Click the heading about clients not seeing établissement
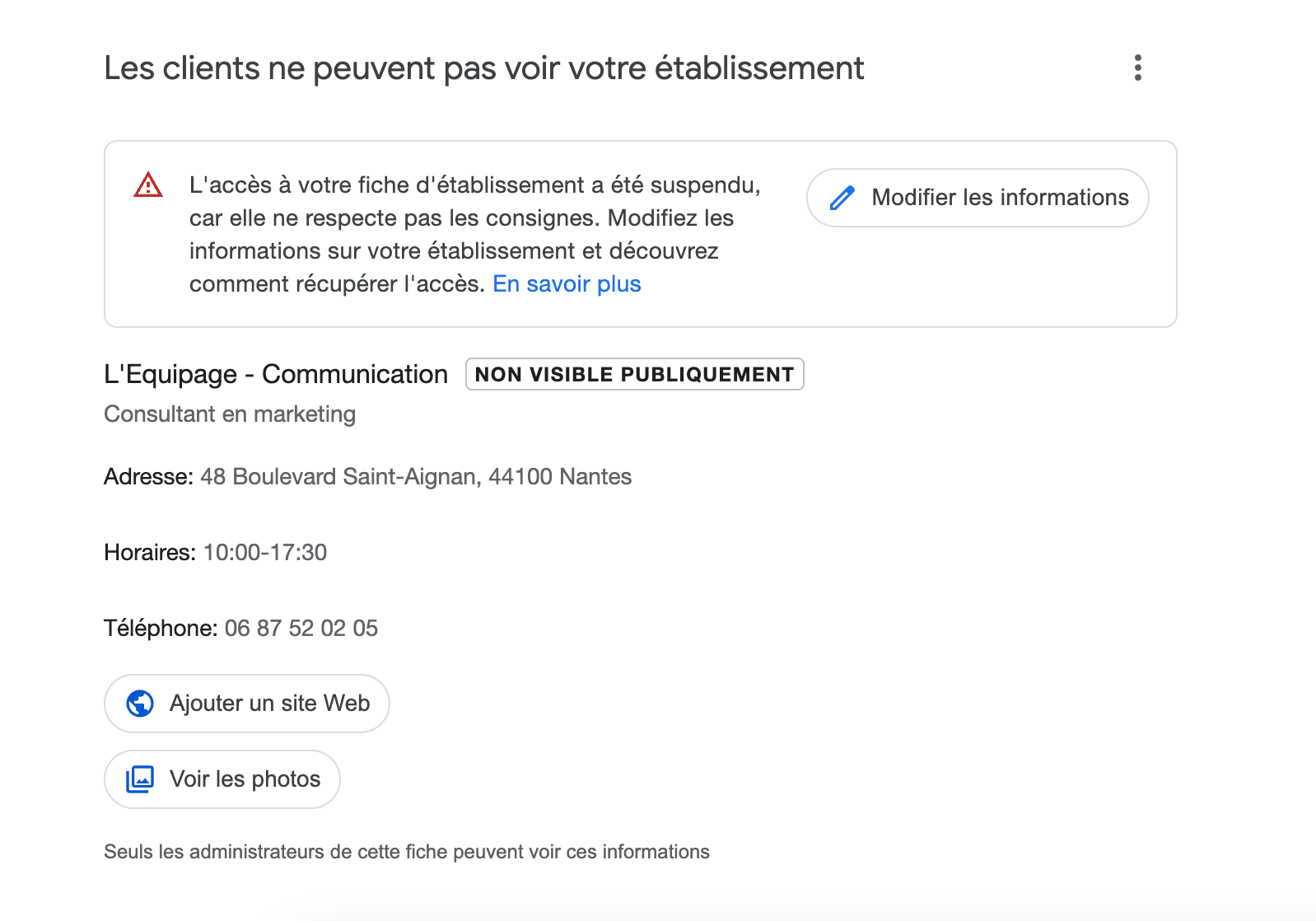Viewport: 1316px width, 921px height. click(x=484, y=68)
